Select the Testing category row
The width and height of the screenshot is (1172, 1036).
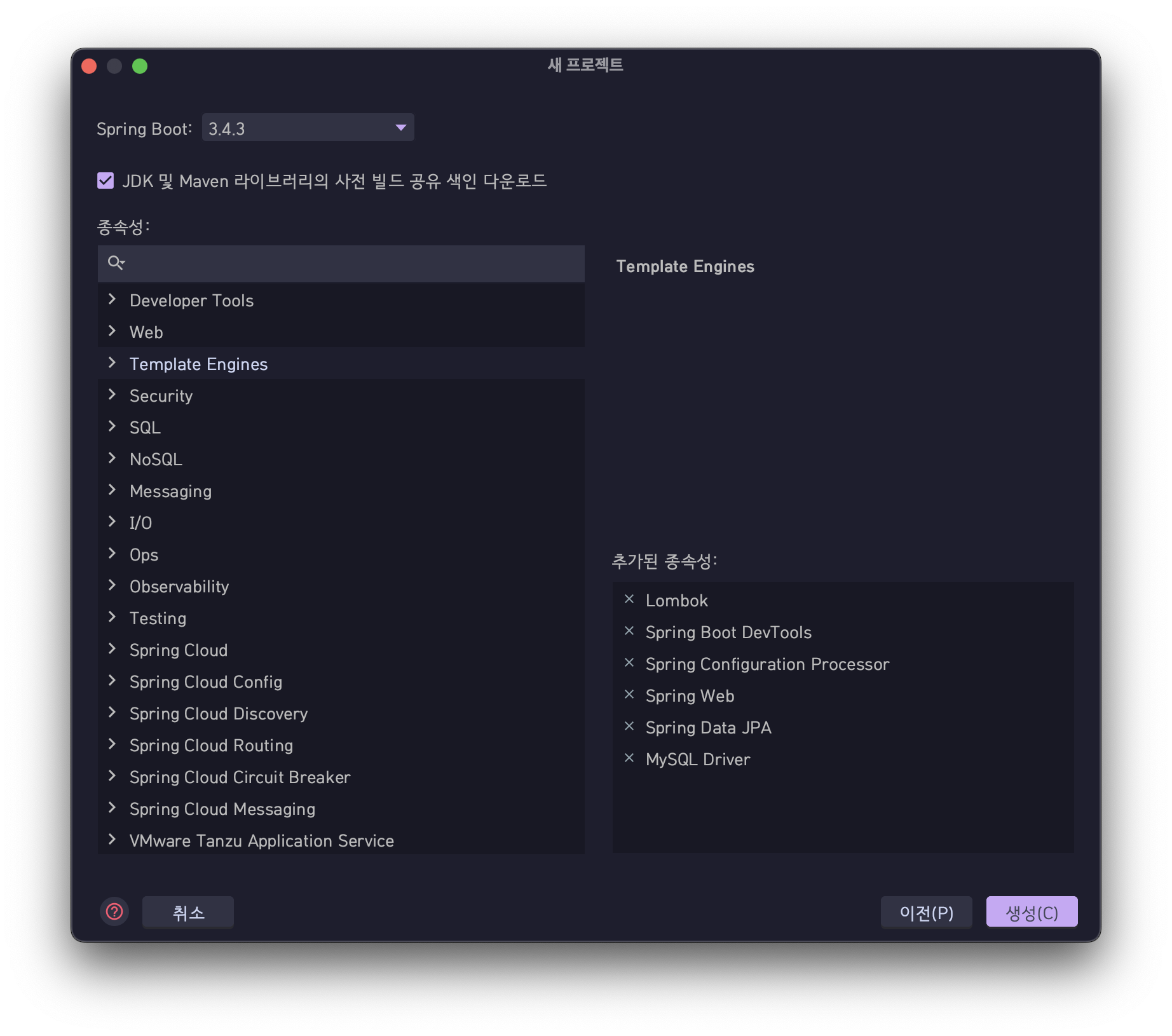tap(341, 618)
